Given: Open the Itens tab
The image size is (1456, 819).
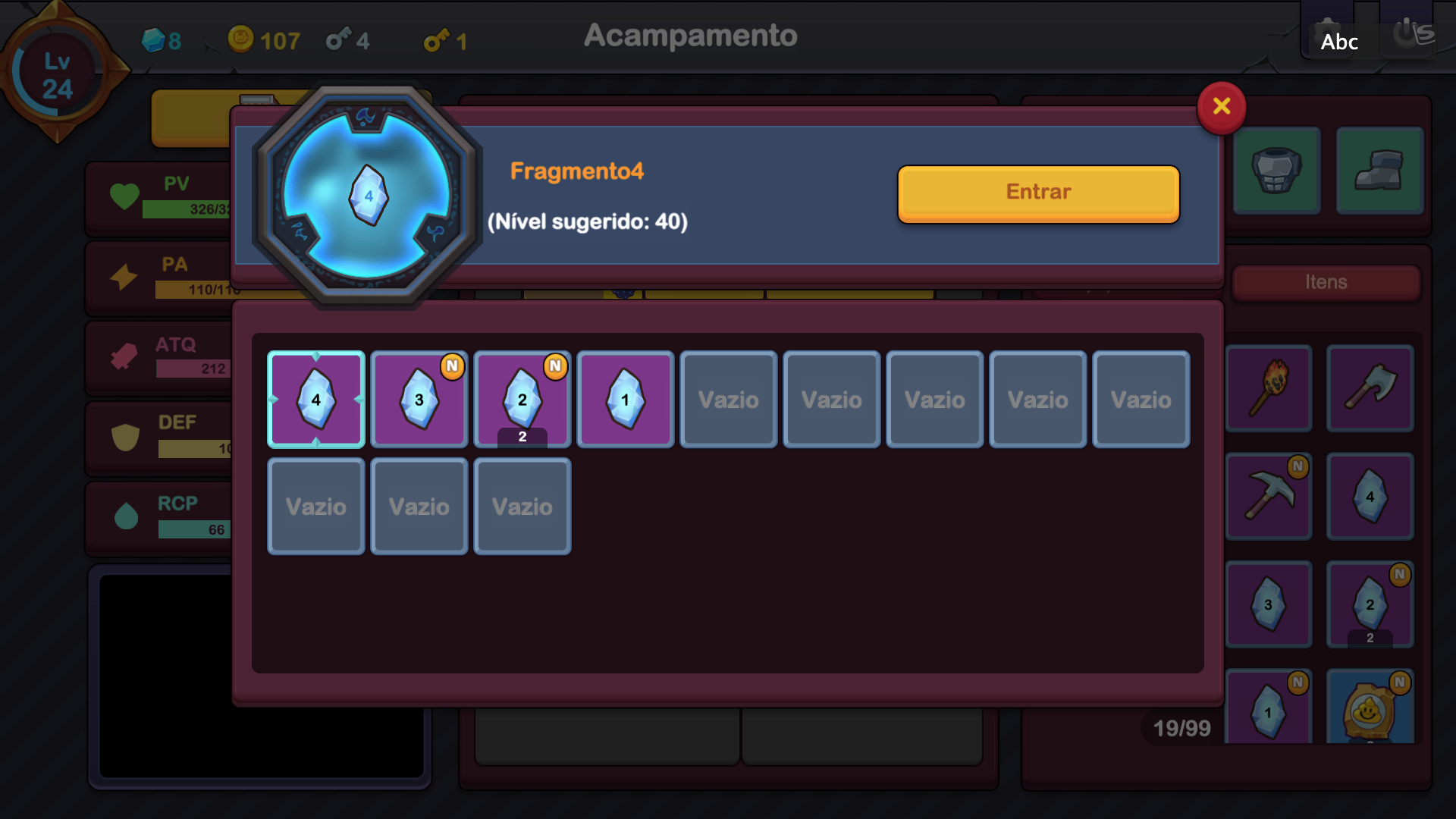Looking at the screenshot, I should point(1326,282).
